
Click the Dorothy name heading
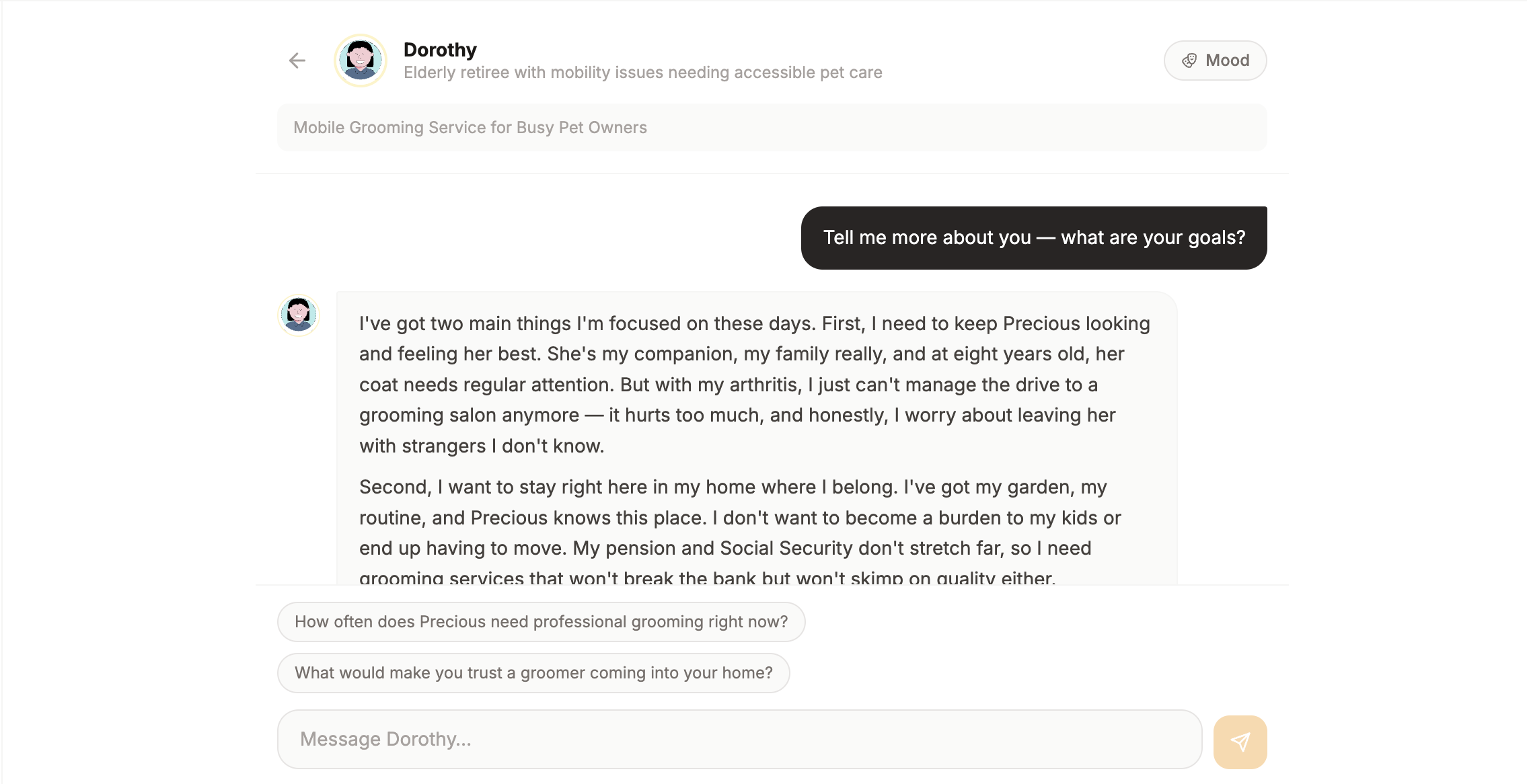click(440, 50)
